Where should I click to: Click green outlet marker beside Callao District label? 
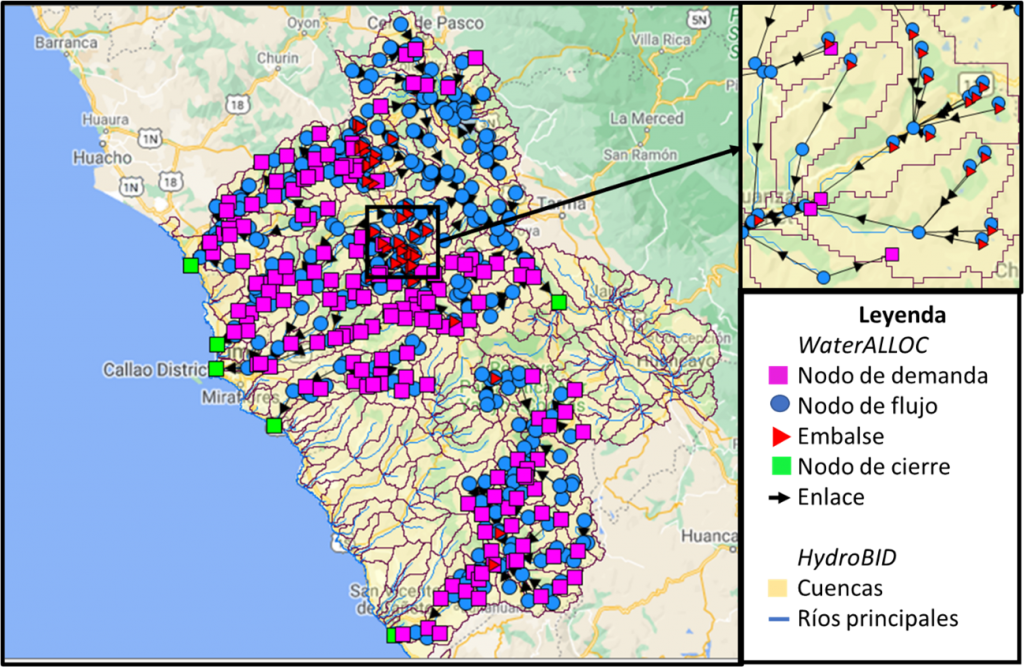tap(215, 369)
